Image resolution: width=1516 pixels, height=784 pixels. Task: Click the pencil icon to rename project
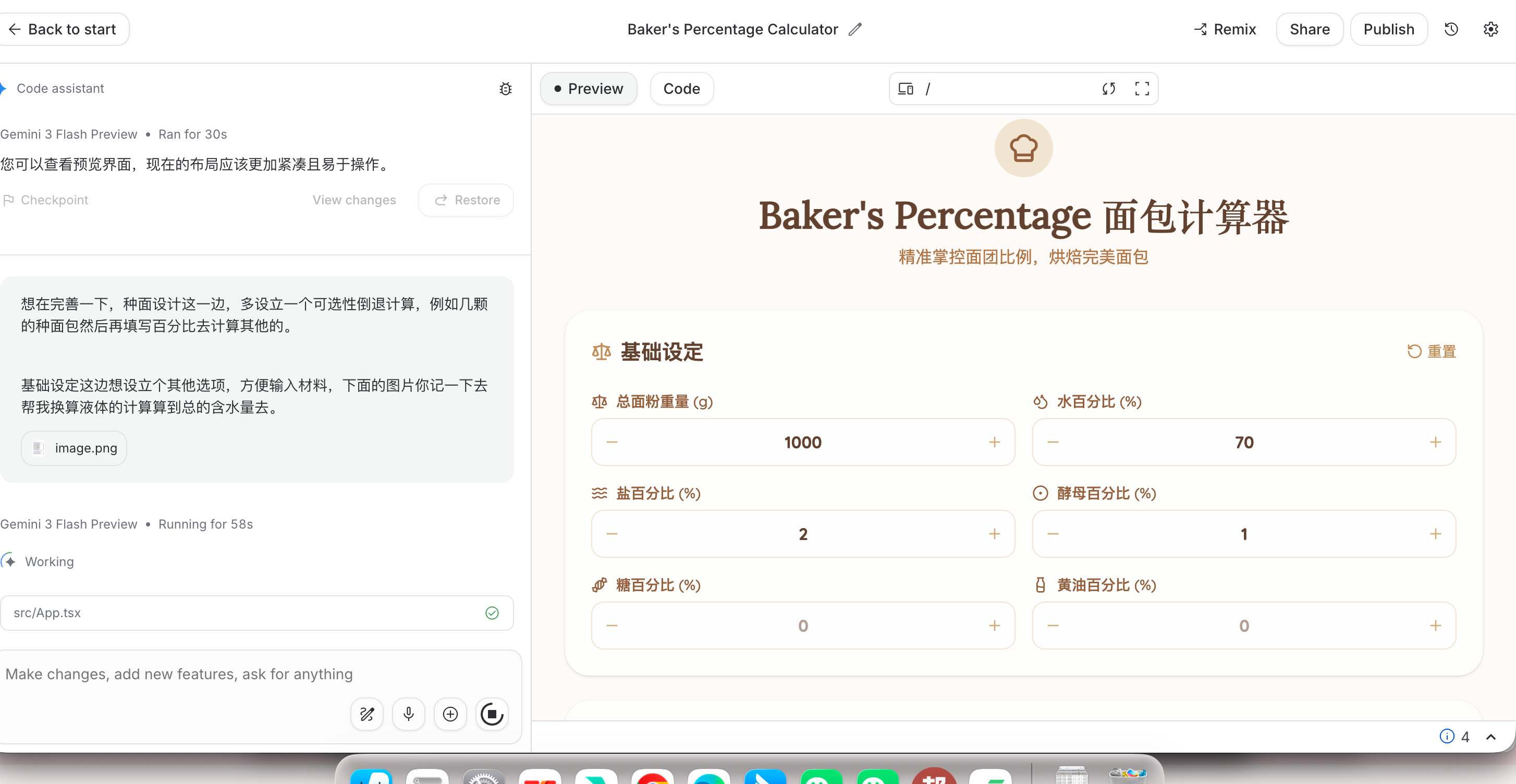[x=855, y=29]
